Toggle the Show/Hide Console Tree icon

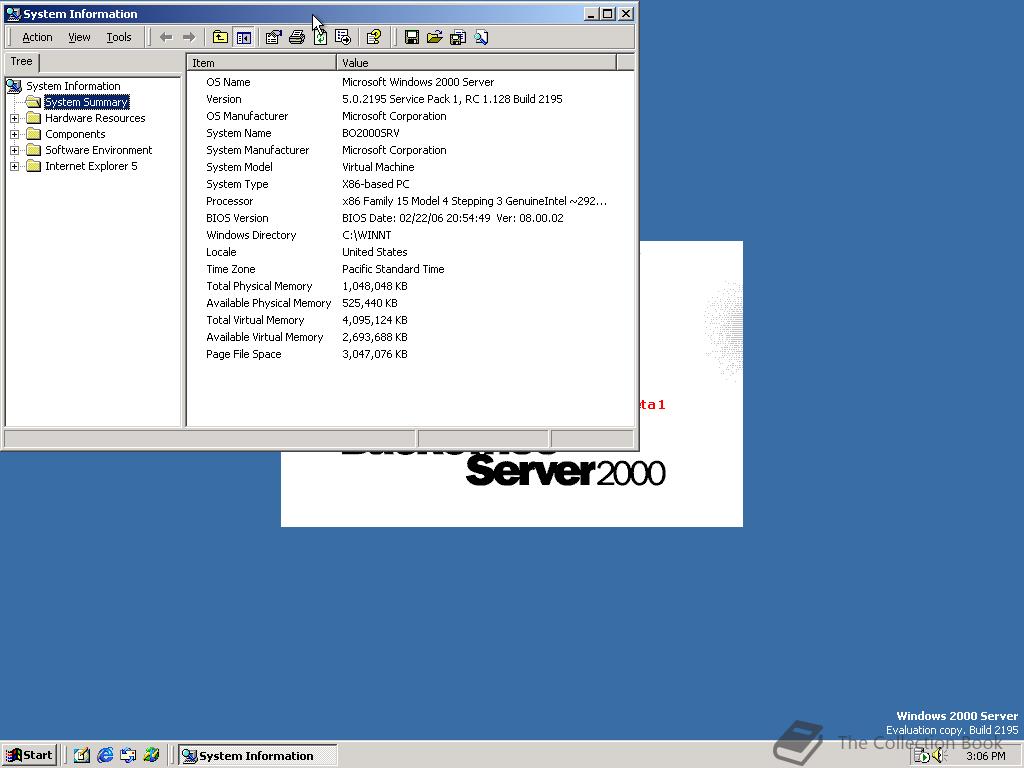(x=244, y=37)
